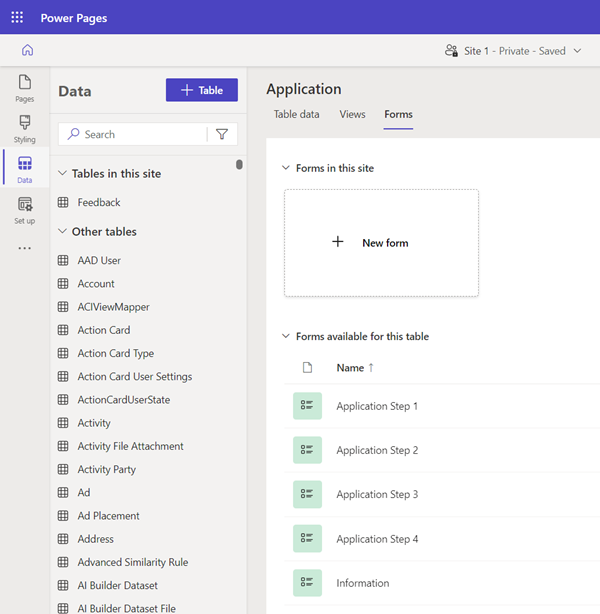
Task: Click the Application Step 1 form icon
Action: (308, 406)
